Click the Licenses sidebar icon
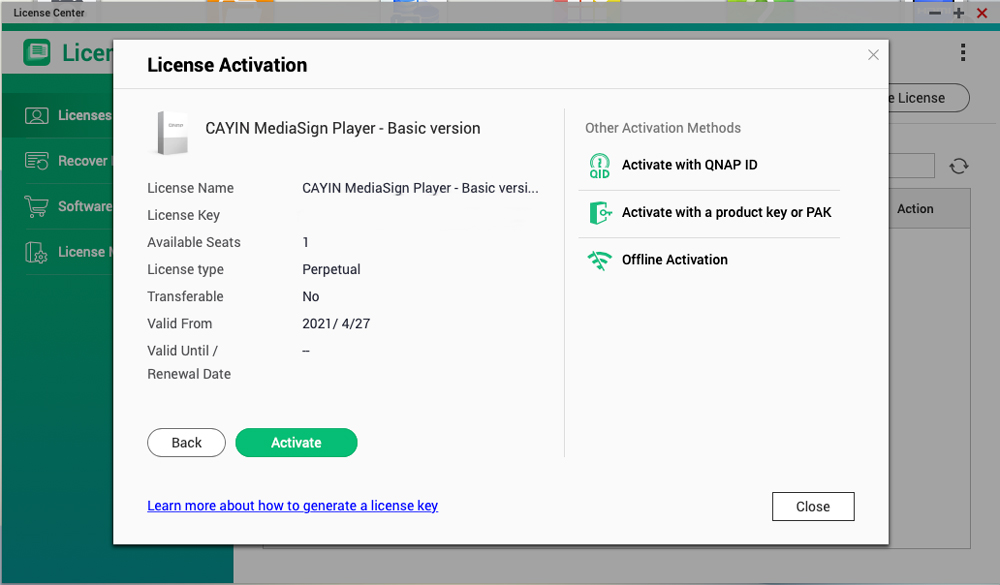 (x=36, y=115)
